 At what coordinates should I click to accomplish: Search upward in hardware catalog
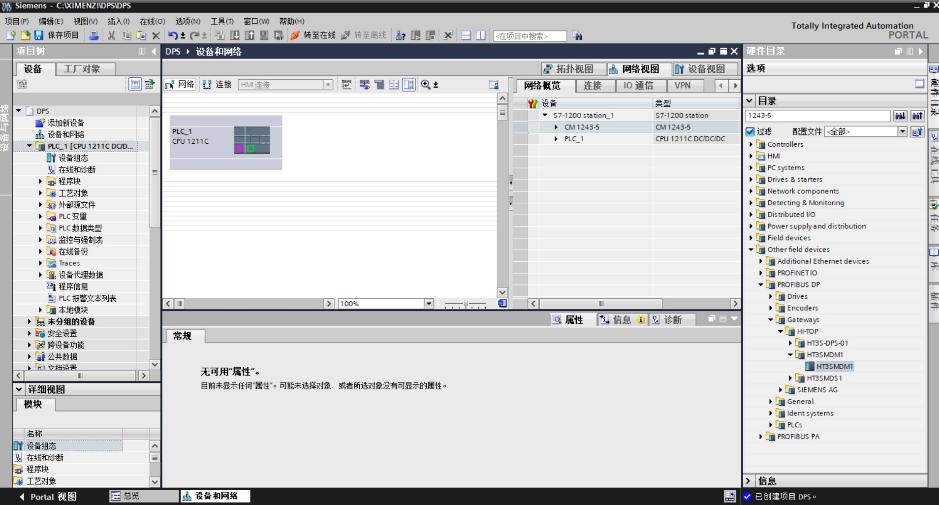point(917,116)
